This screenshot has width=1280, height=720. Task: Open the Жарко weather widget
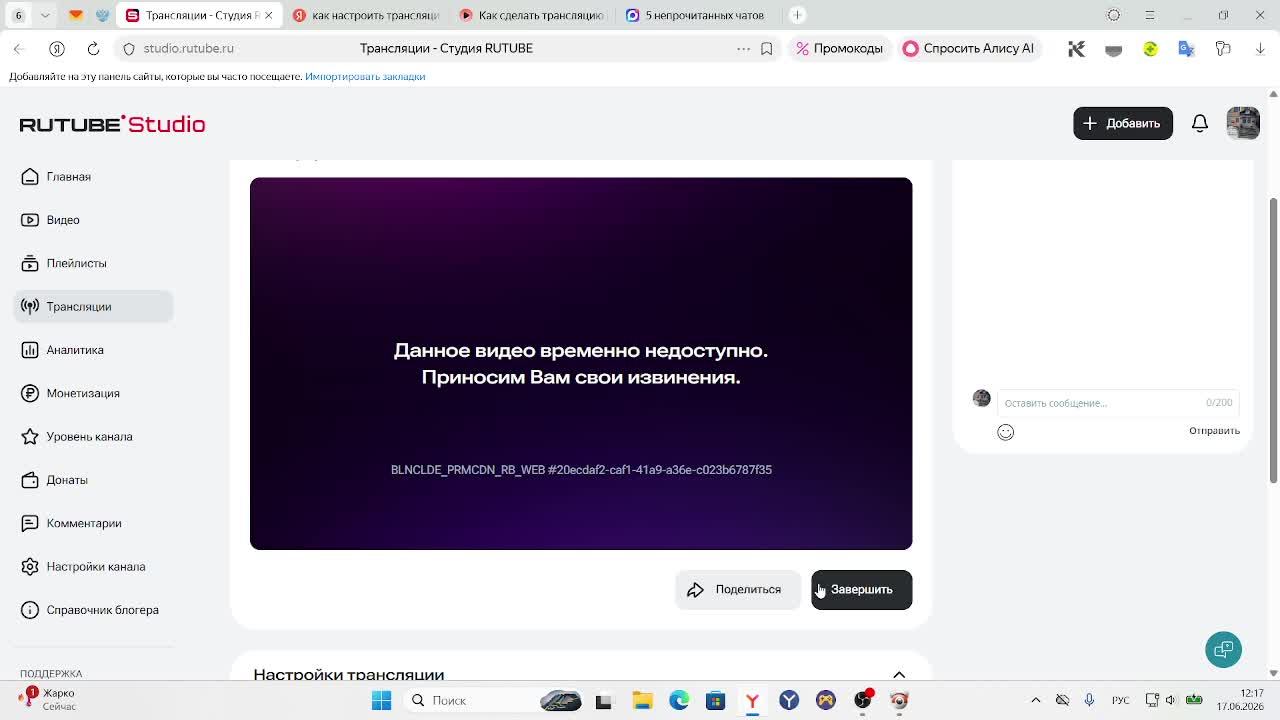point(48,700)
